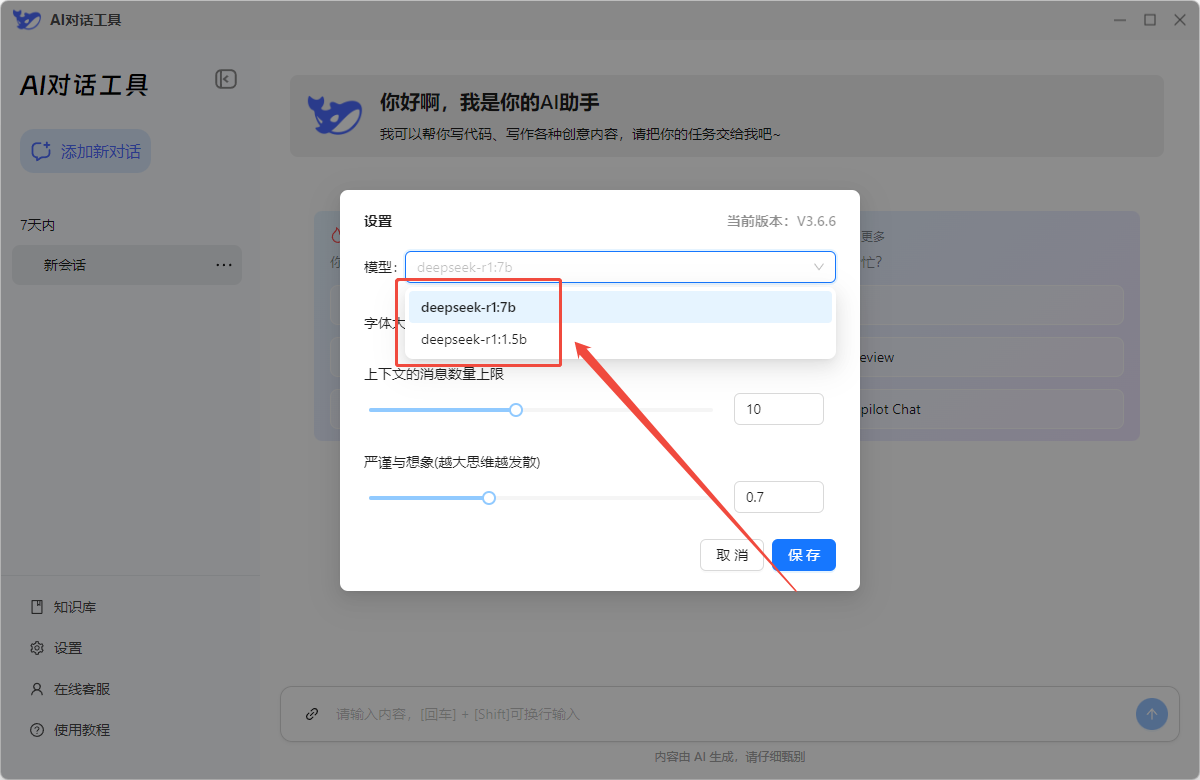
Task: Click the 内容由 AI 生成,请仔细甄别 footer text
Action: (729, 757)
